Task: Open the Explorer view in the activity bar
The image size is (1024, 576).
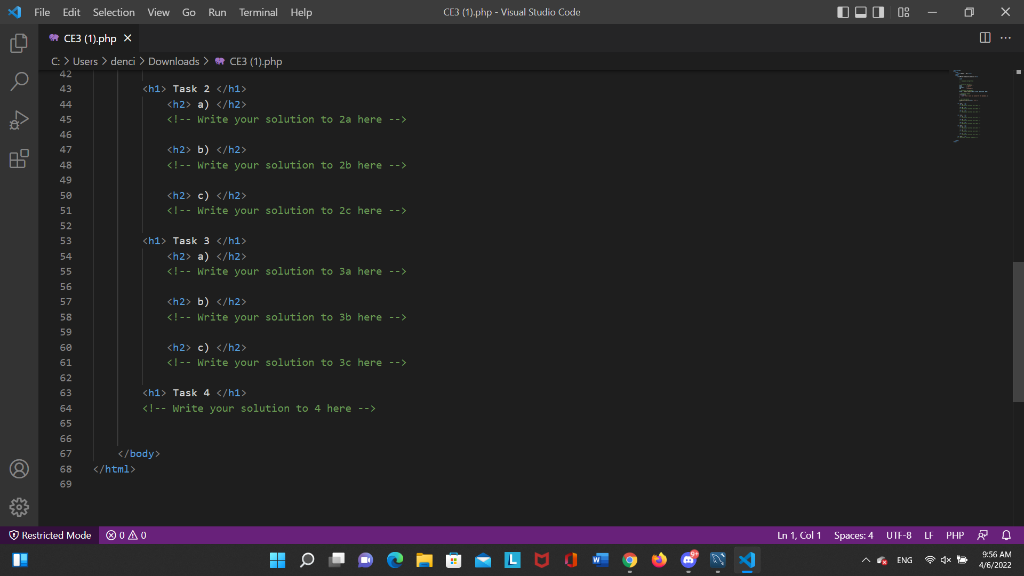Action: coord(18,44)
